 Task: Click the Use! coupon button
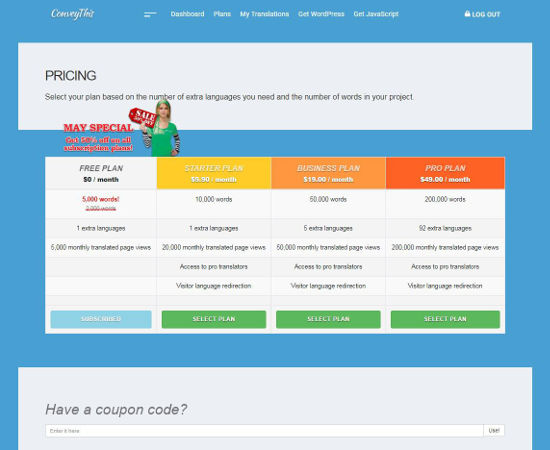point(494,430)
